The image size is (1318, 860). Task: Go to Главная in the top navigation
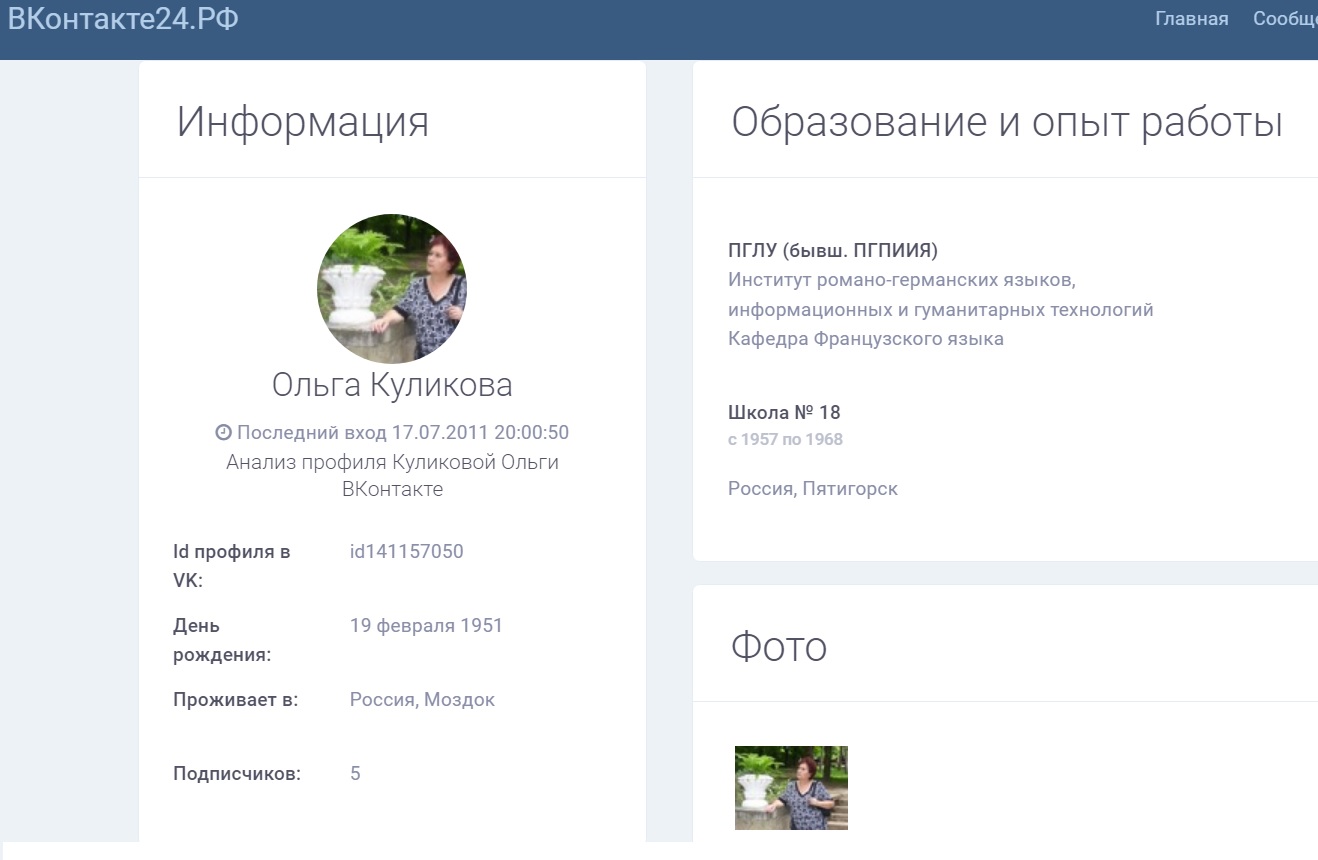click(x=1192, y=19)
